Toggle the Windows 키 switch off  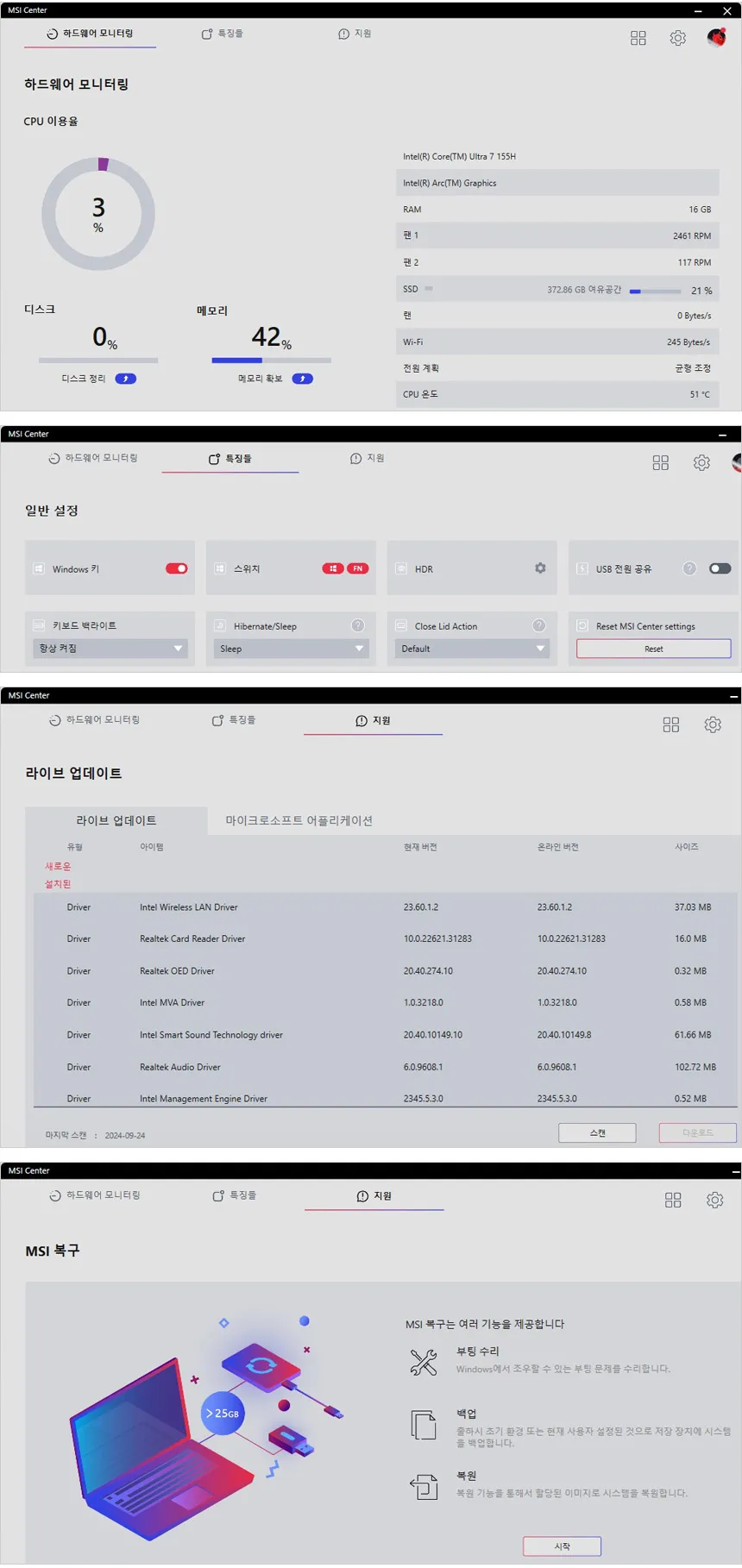pyautogui.click(x=177, y=568)
